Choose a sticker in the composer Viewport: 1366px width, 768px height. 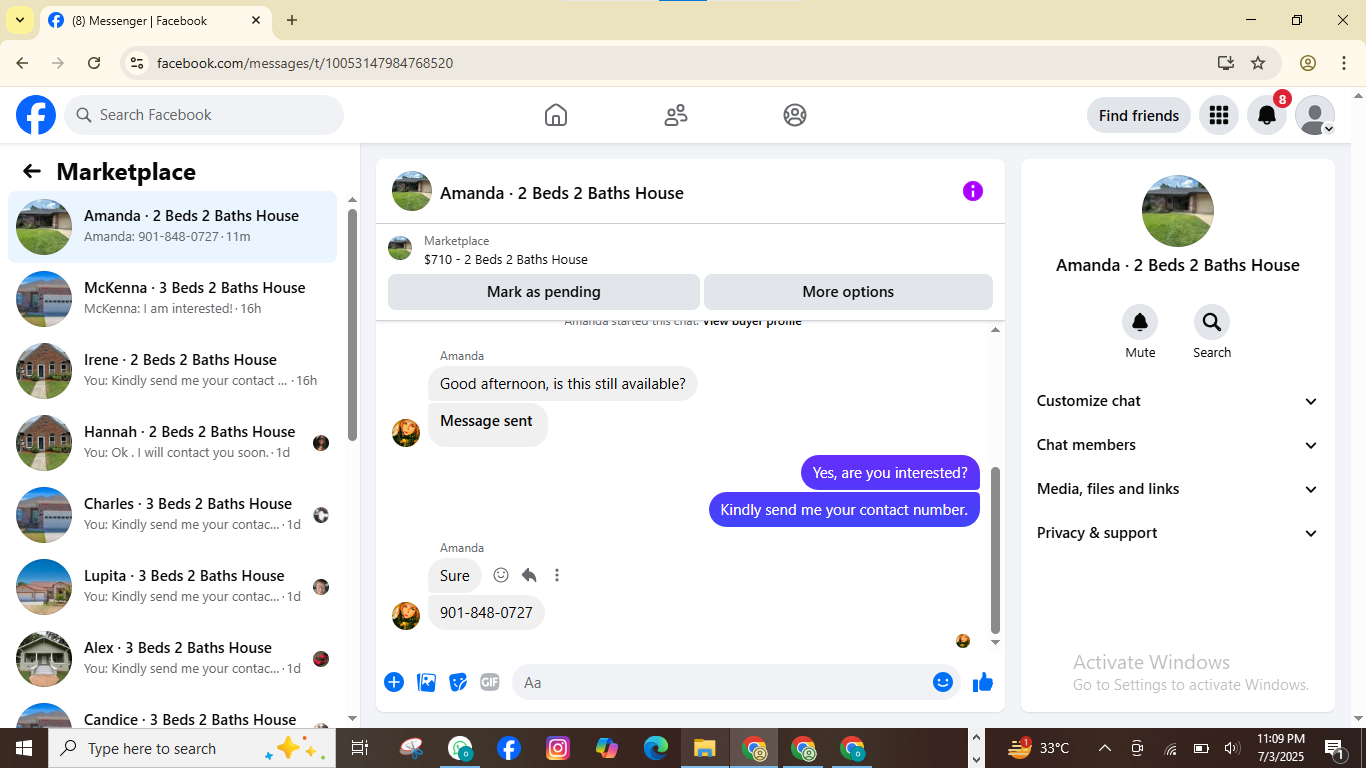pyautogui.click(x=458, y=682)
